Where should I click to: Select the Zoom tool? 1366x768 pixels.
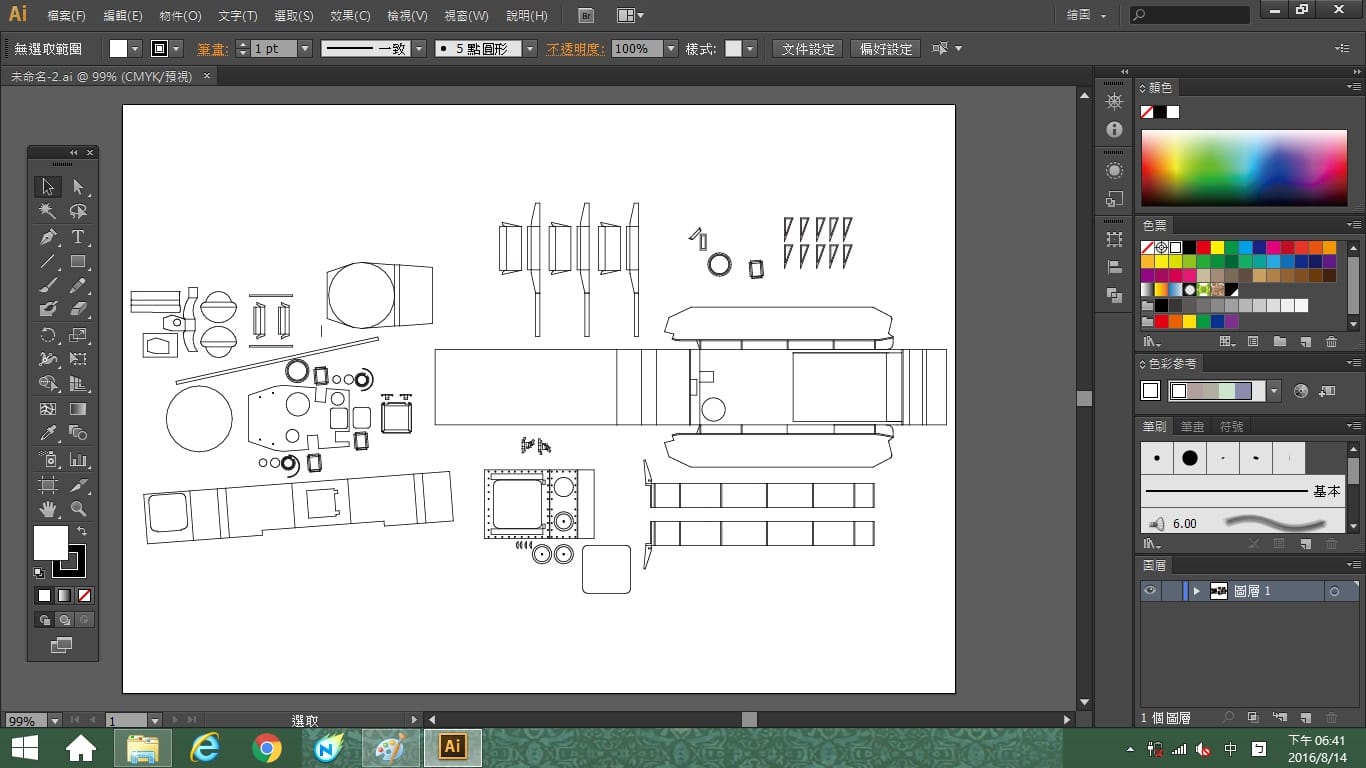coord(78,509)
